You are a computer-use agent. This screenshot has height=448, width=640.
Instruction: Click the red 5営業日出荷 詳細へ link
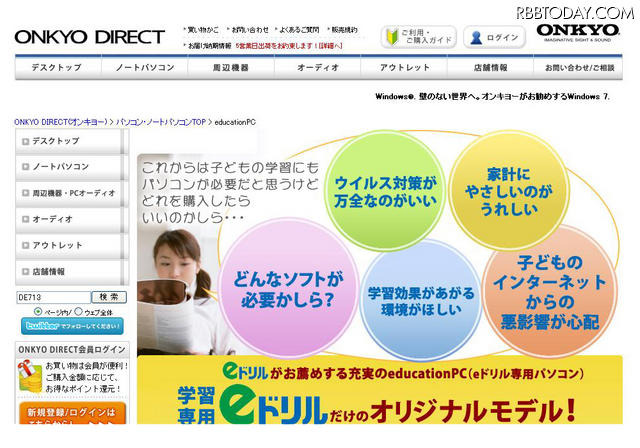tap(289, 46)
